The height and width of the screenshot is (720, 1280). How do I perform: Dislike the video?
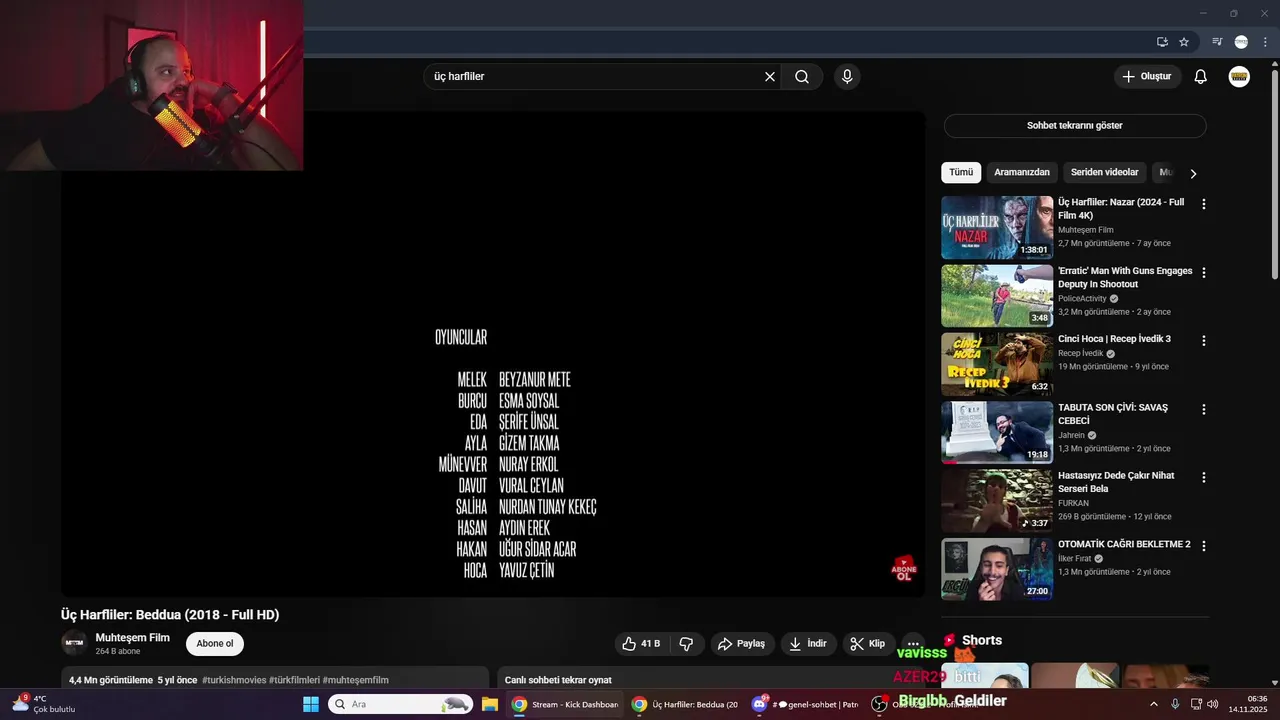(686, 644)
